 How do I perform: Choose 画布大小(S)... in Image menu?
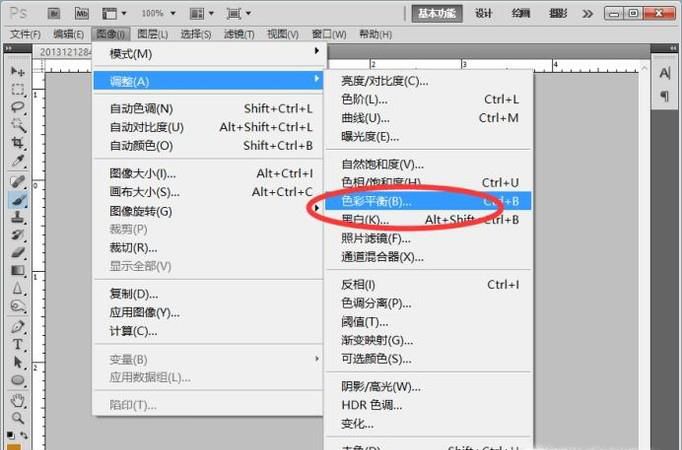click(208, 192)
